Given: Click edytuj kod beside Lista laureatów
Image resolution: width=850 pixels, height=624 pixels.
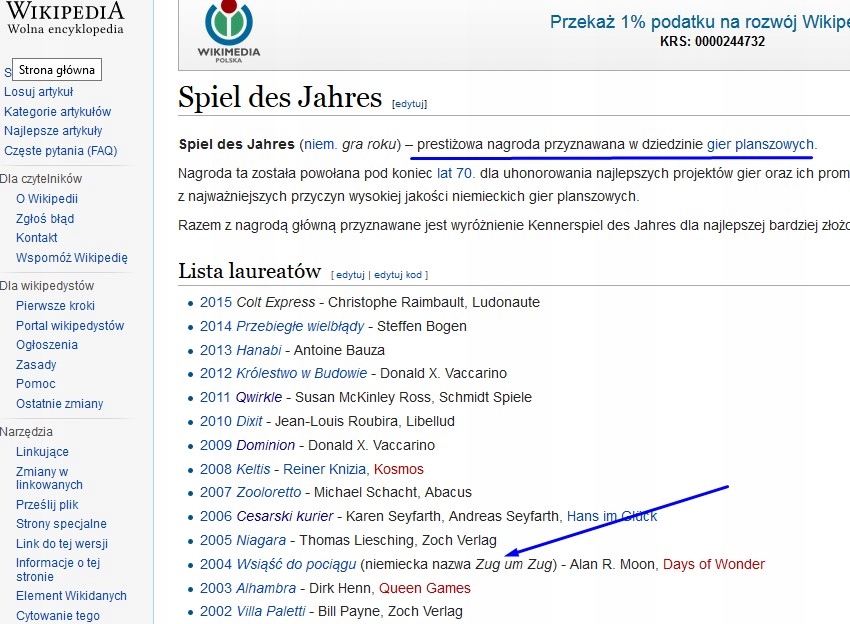Looking at the screenshot, I should click(398, 275).
